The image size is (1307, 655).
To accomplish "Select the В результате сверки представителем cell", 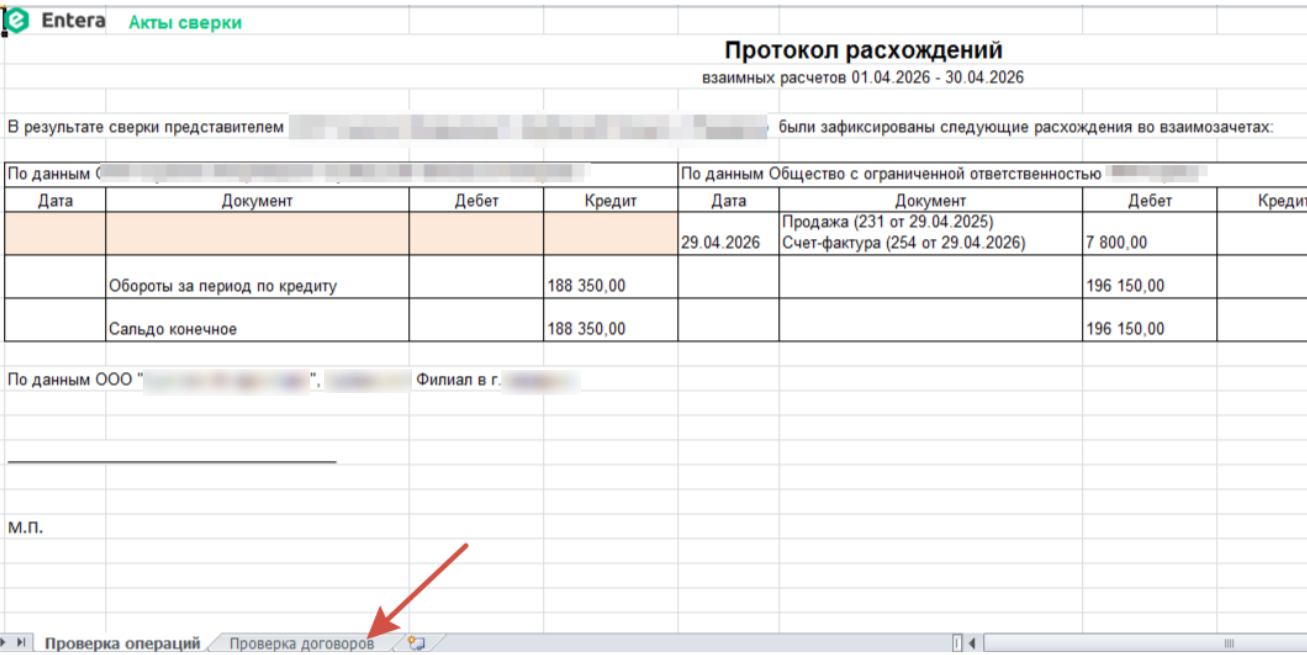I will [x=147, y=127].
